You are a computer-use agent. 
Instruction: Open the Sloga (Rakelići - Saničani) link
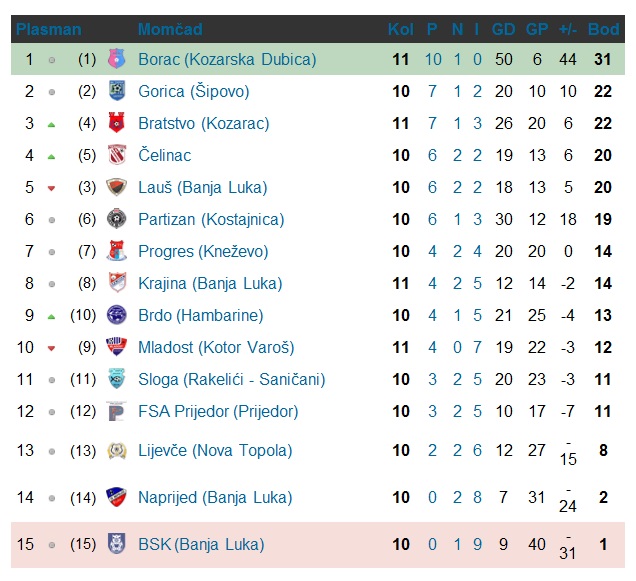point(231,380)
